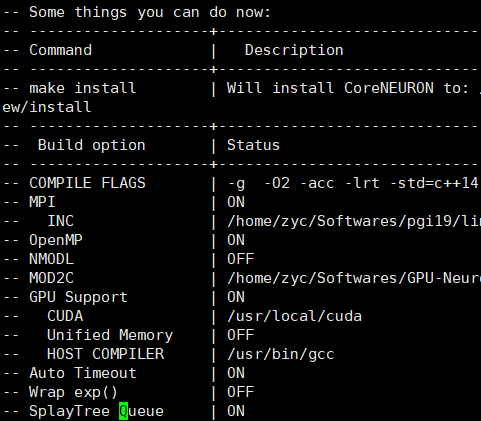Click the Wrap exp() 'OFF' status
Image resolution: width=481 pixels, height=421 pixels.
pyautogui.click(x=241, y=392)
